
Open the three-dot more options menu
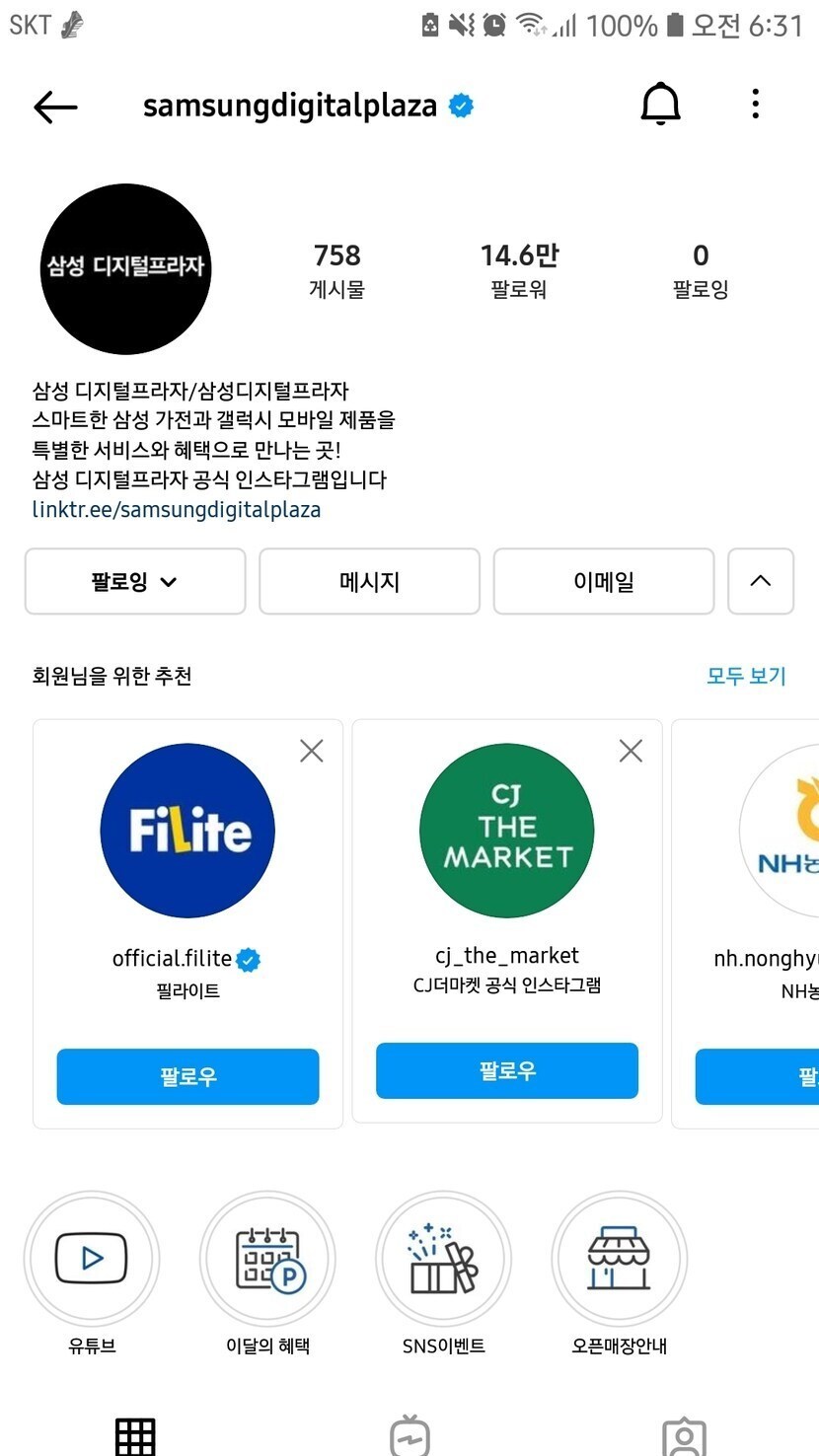coord(755,105)
